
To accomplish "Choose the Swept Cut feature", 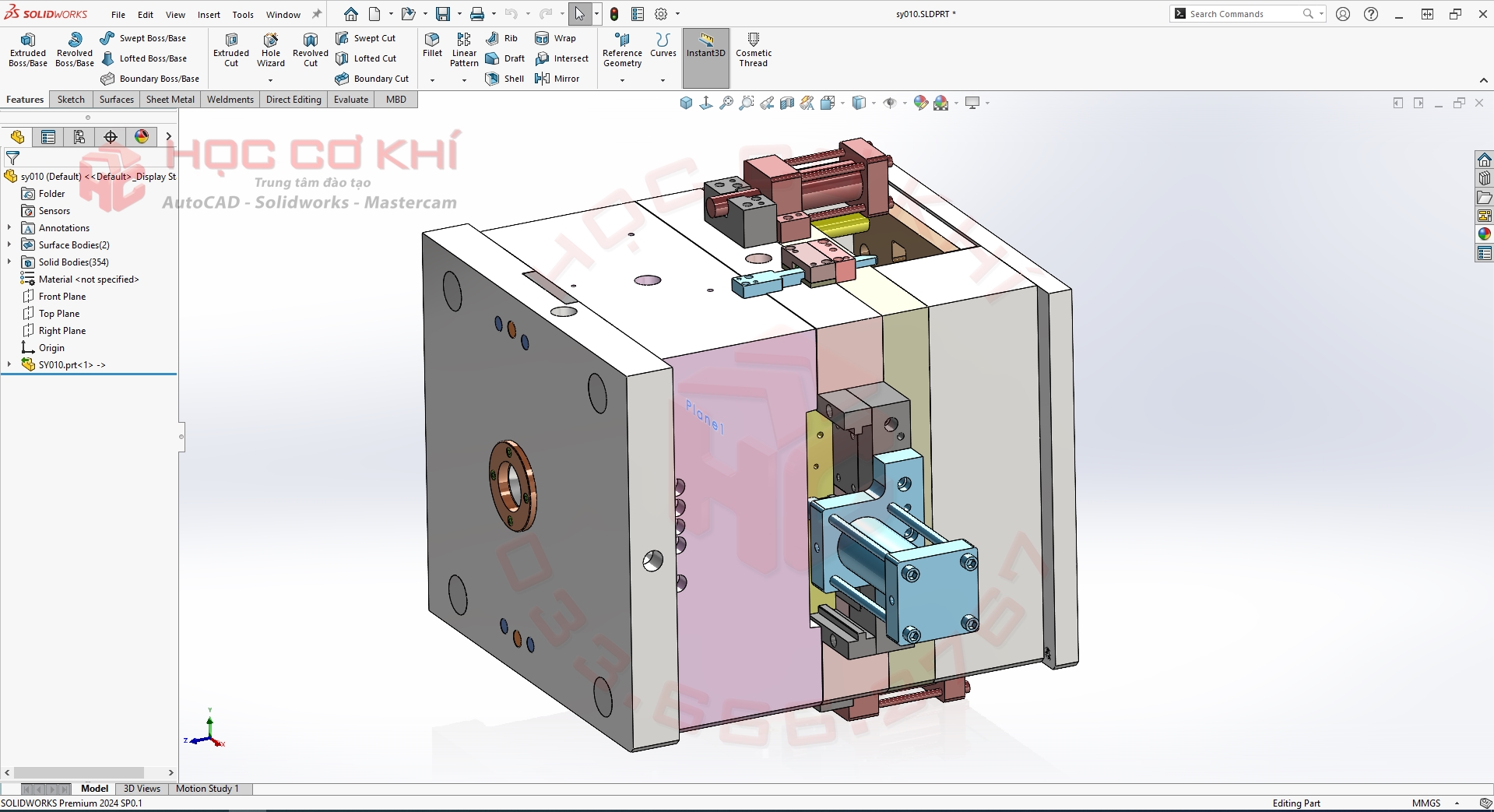I will 366,38.
